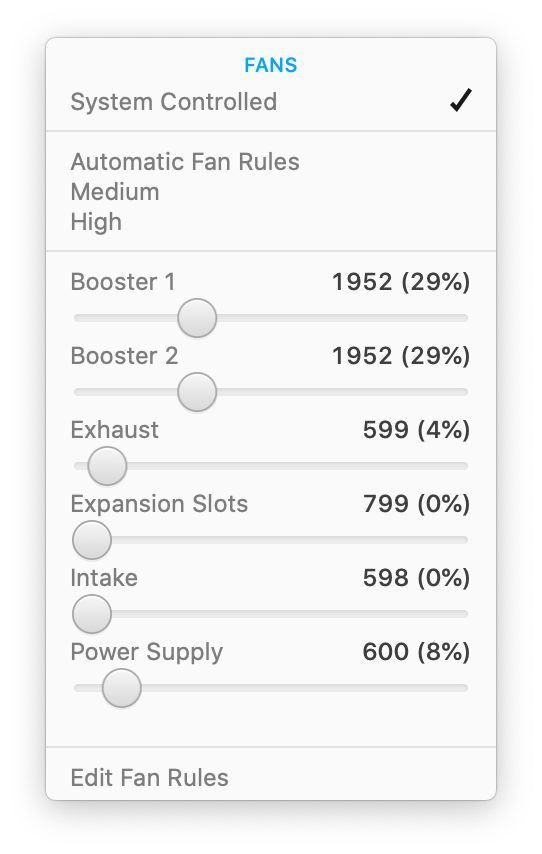This screenshot has height=854, width=542.
Task: Click the Booster 1 speed reading 1952 (29%)
Action: (401, 282)
